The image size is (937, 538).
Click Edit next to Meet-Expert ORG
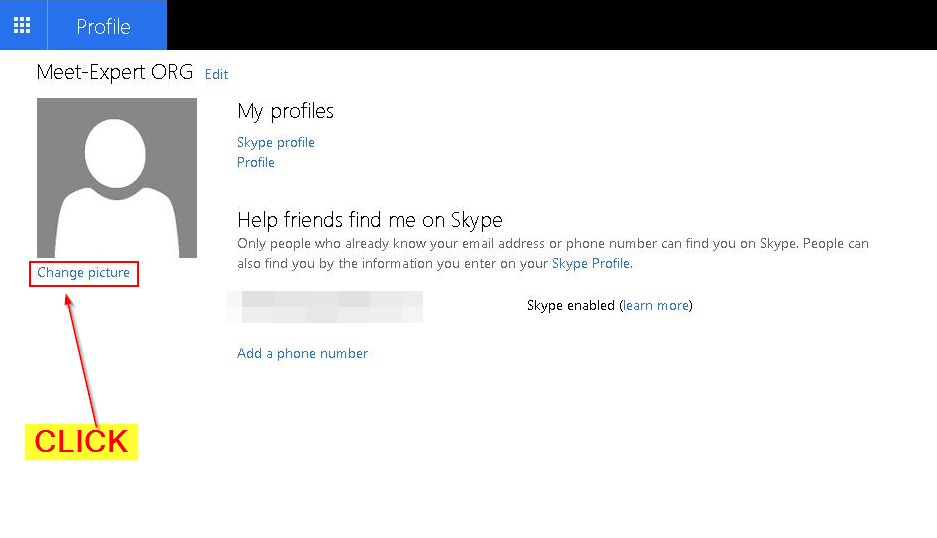[x=216, y=74]
